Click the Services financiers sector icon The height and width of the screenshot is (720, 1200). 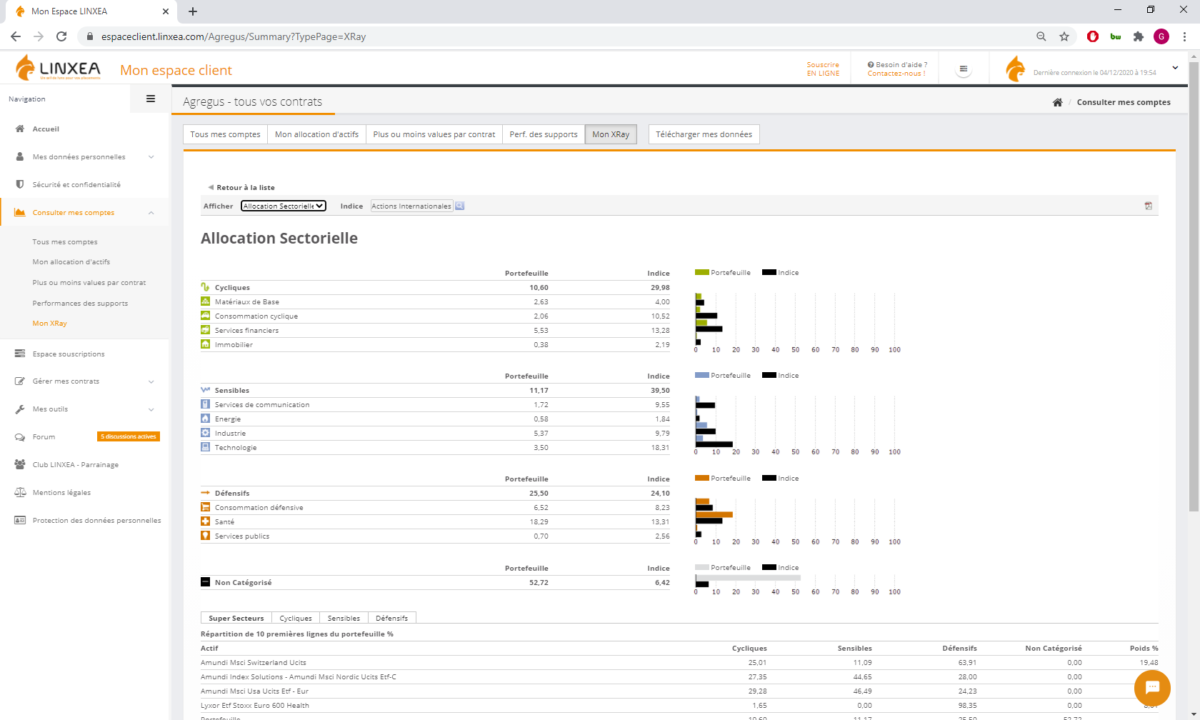pyautogui.click(x=205, y=330)
